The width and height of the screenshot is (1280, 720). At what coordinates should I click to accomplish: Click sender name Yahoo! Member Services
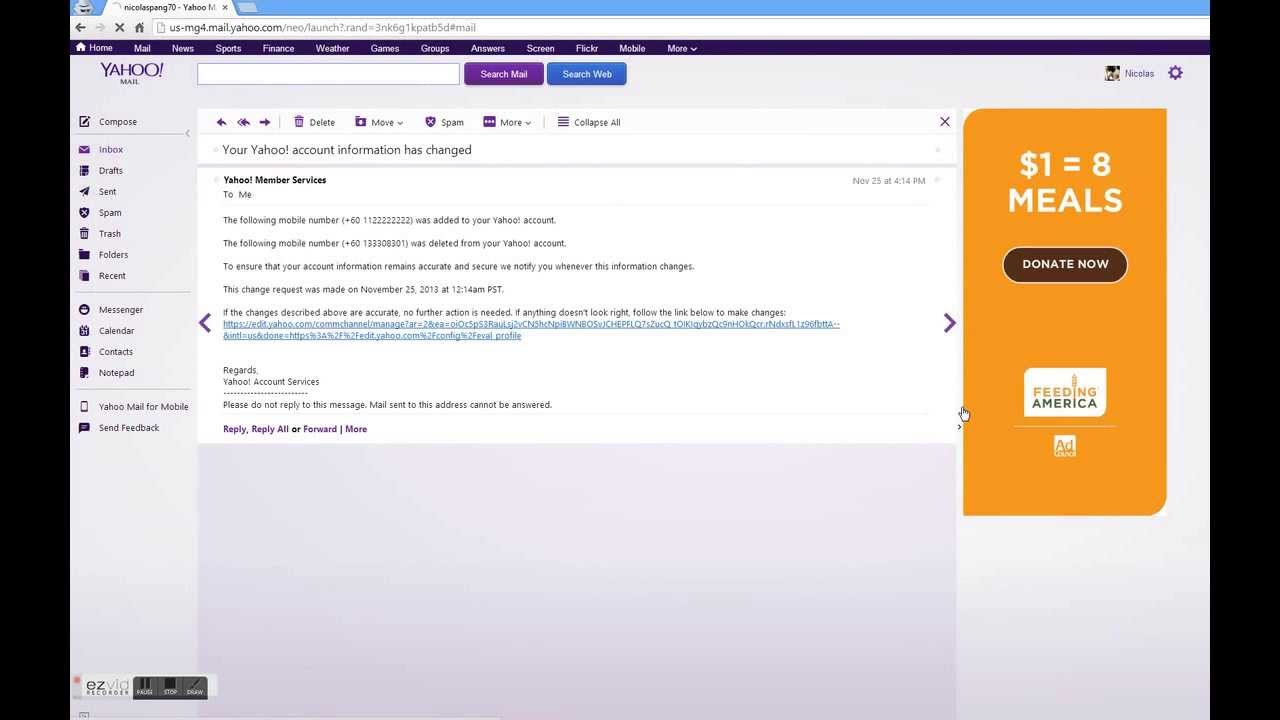[275, 180]
